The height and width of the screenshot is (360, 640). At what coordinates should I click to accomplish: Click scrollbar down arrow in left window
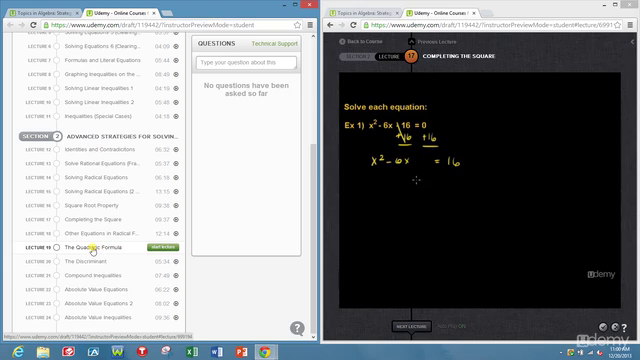coord(313,337)
